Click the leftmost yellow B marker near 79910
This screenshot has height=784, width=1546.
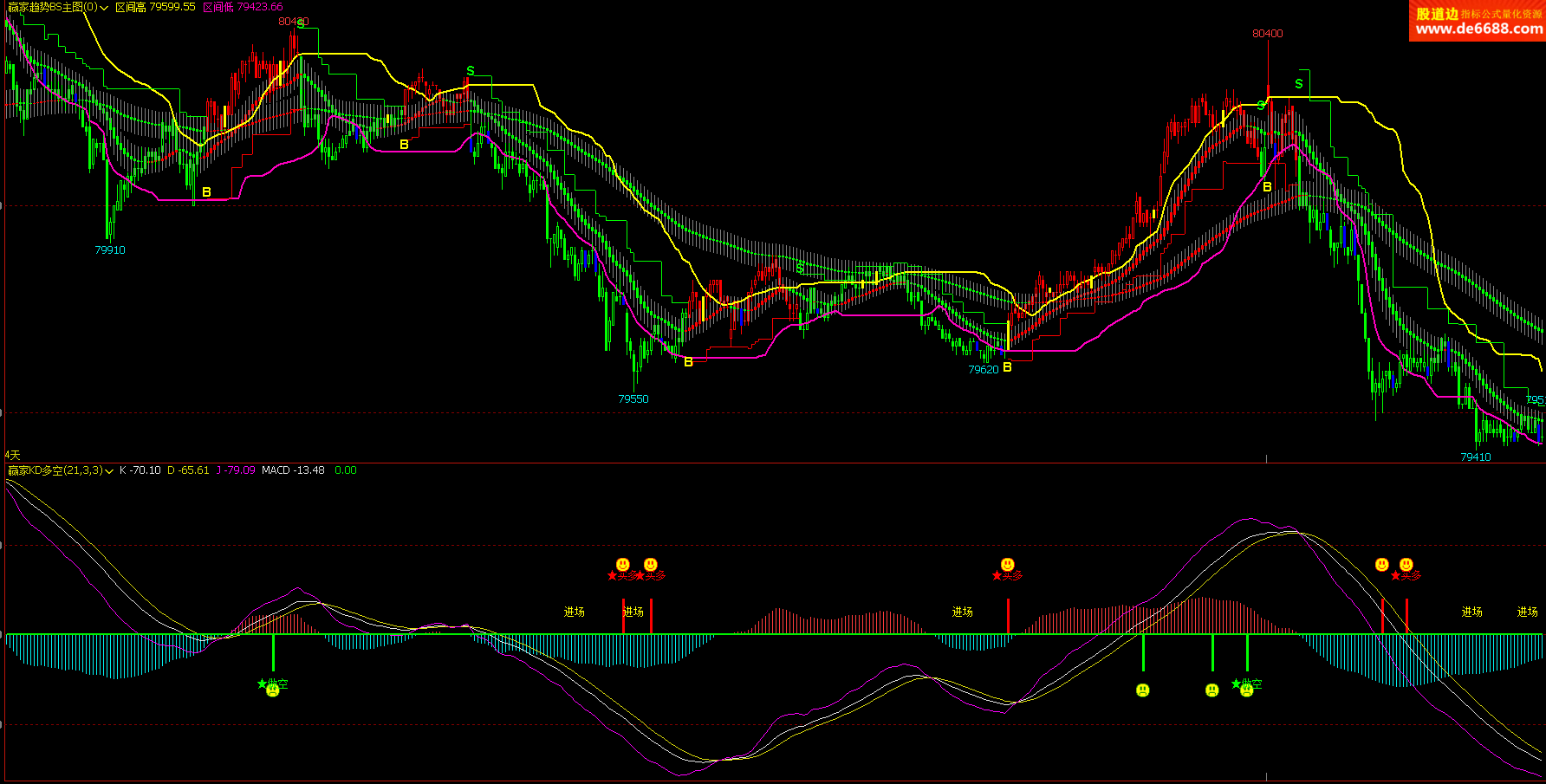coord(206,192)
